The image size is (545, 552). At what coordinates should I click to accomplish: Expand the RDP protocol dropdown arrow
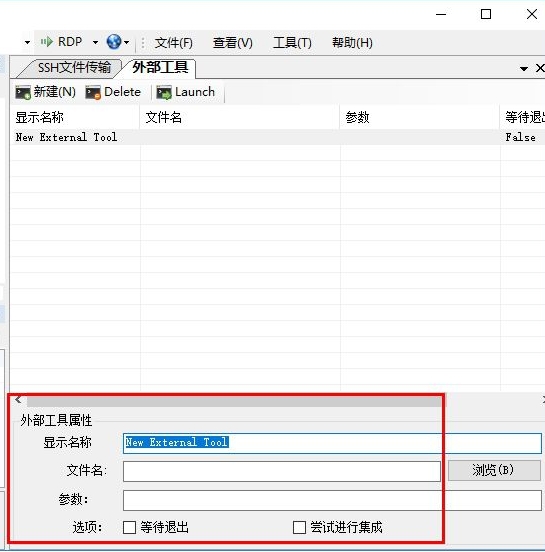(x=95, y=43)
